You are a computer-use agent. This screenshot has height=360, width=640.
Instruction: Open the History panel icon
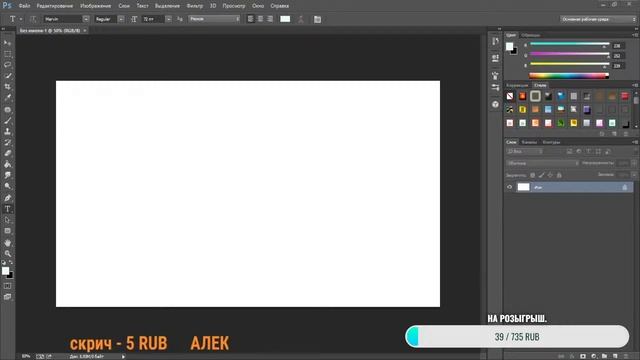tap(495, 41)
